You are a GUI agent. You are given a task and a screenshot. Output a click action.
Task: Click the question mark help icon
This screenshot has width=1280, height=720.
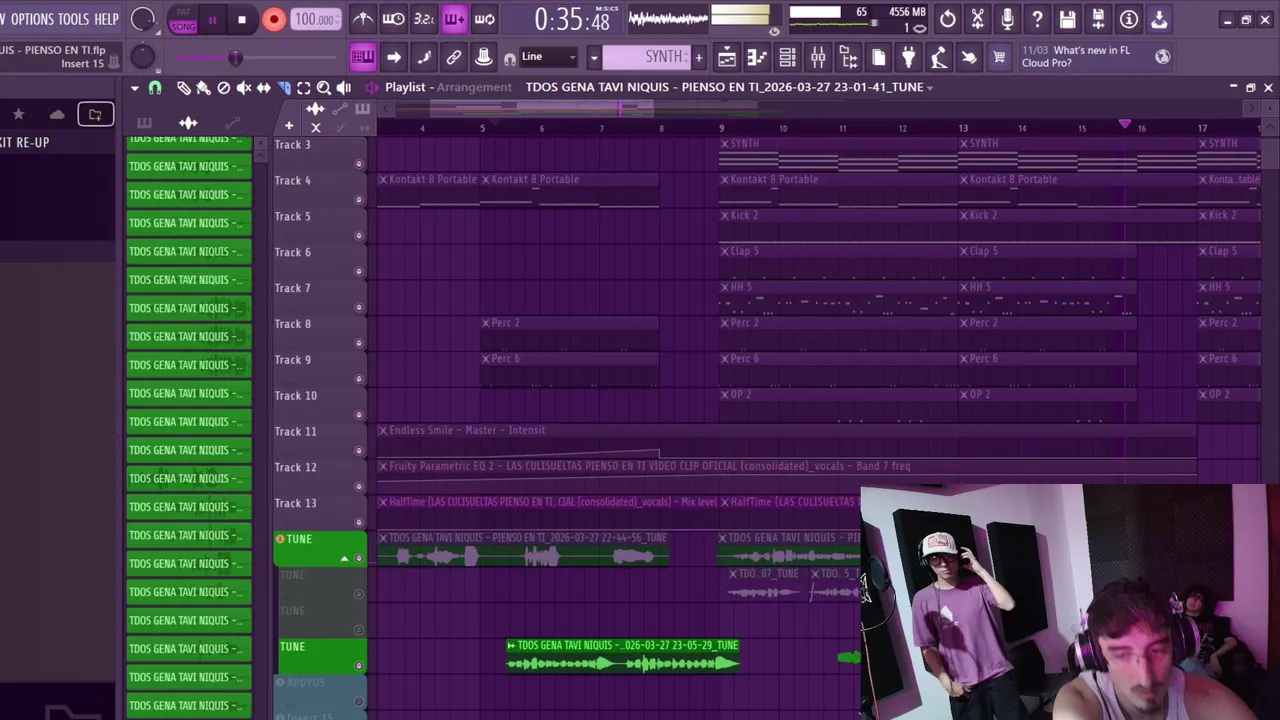click(x=1037, y=19)
